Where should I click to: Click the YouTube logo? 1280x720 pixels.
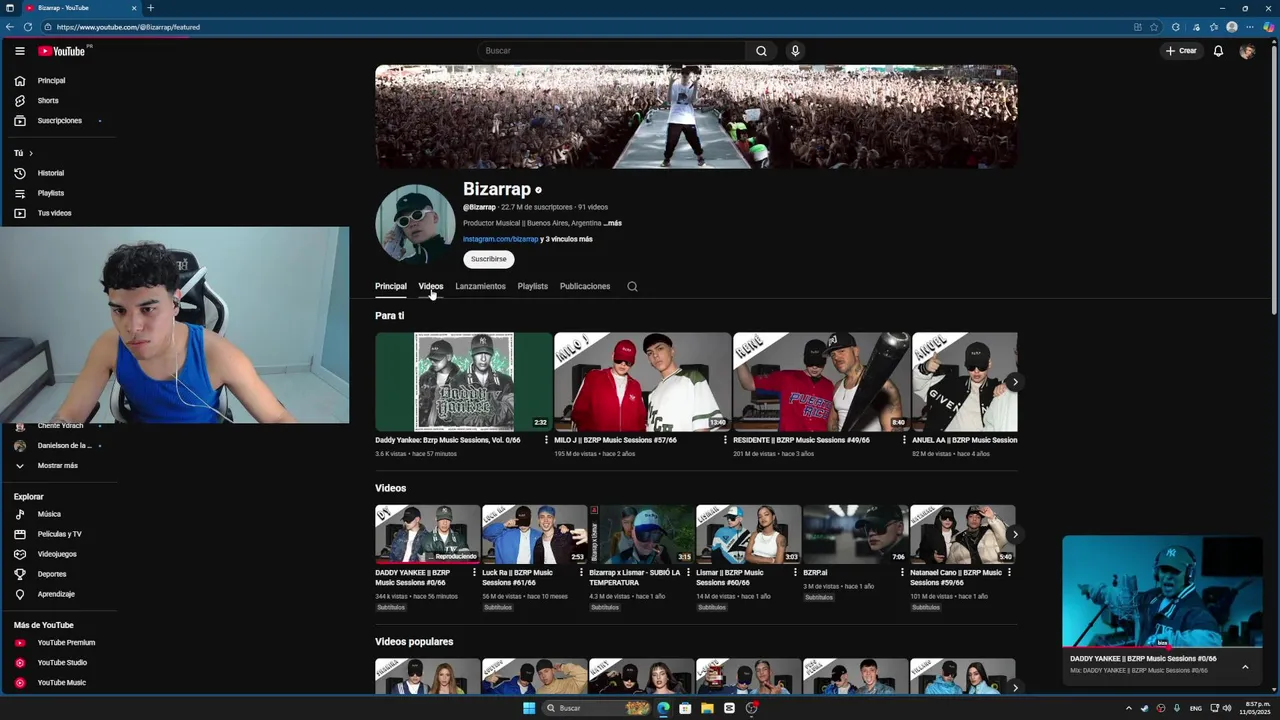coord(62,51)
